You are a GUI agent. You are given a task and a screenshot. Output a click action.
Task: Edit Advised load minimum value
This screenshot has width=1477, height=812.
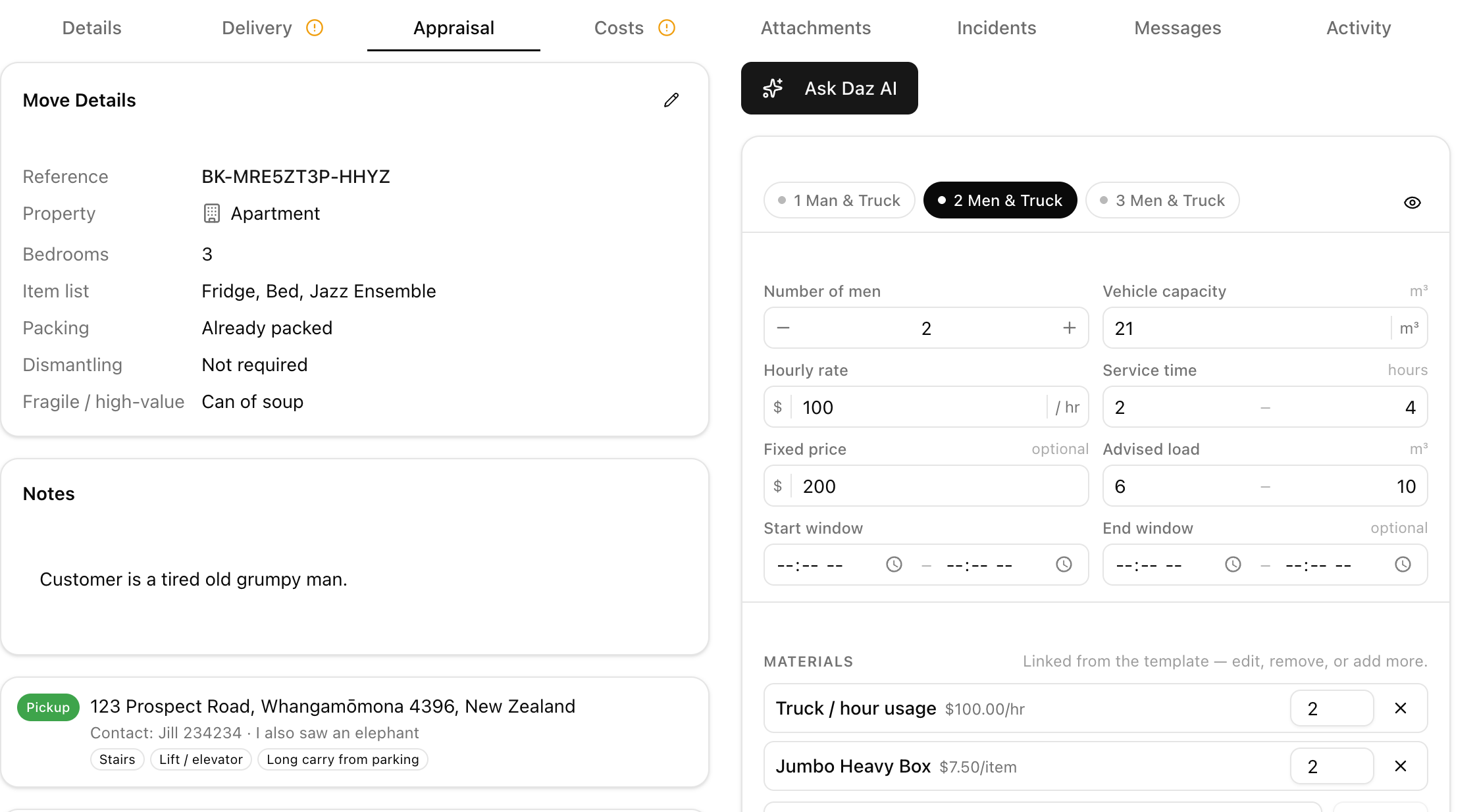coord(1178,486)
